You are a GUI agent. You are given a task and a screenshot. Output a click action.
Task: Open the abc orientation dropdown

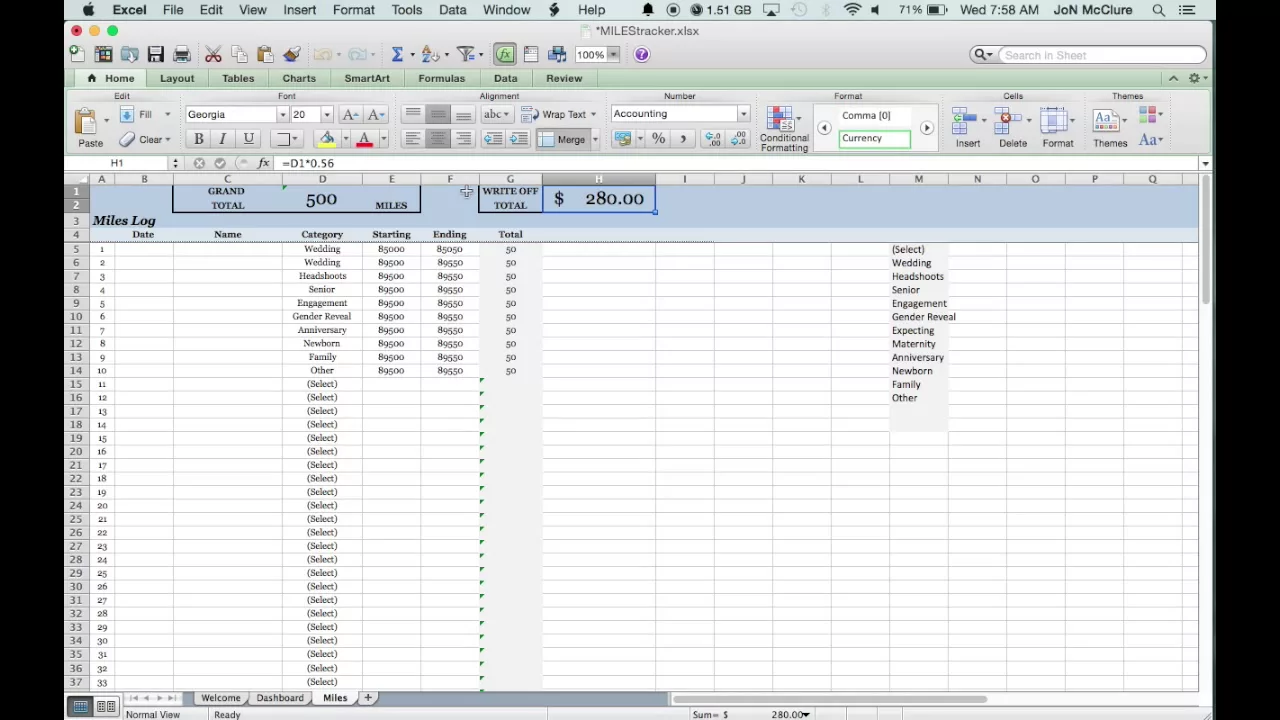coord(496,114)
